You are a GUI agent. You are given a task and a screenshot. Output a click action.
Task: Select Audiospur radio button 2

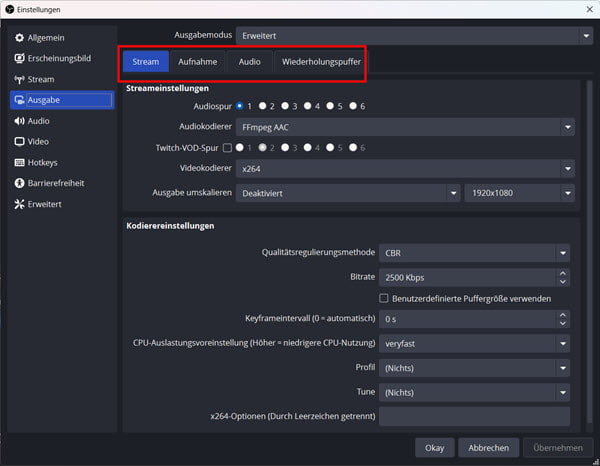(262, 106)
